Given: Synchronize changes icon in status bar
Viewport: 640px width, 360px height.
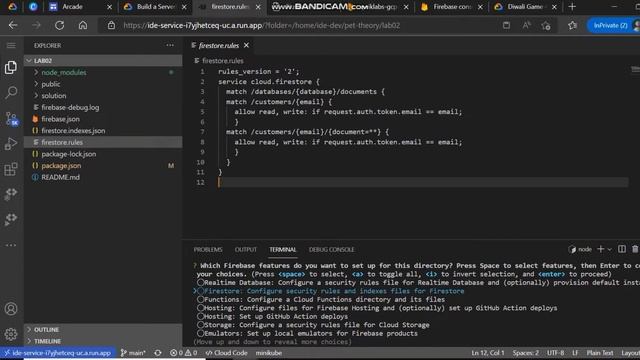Looking at the screenshot, I should 158,353.
